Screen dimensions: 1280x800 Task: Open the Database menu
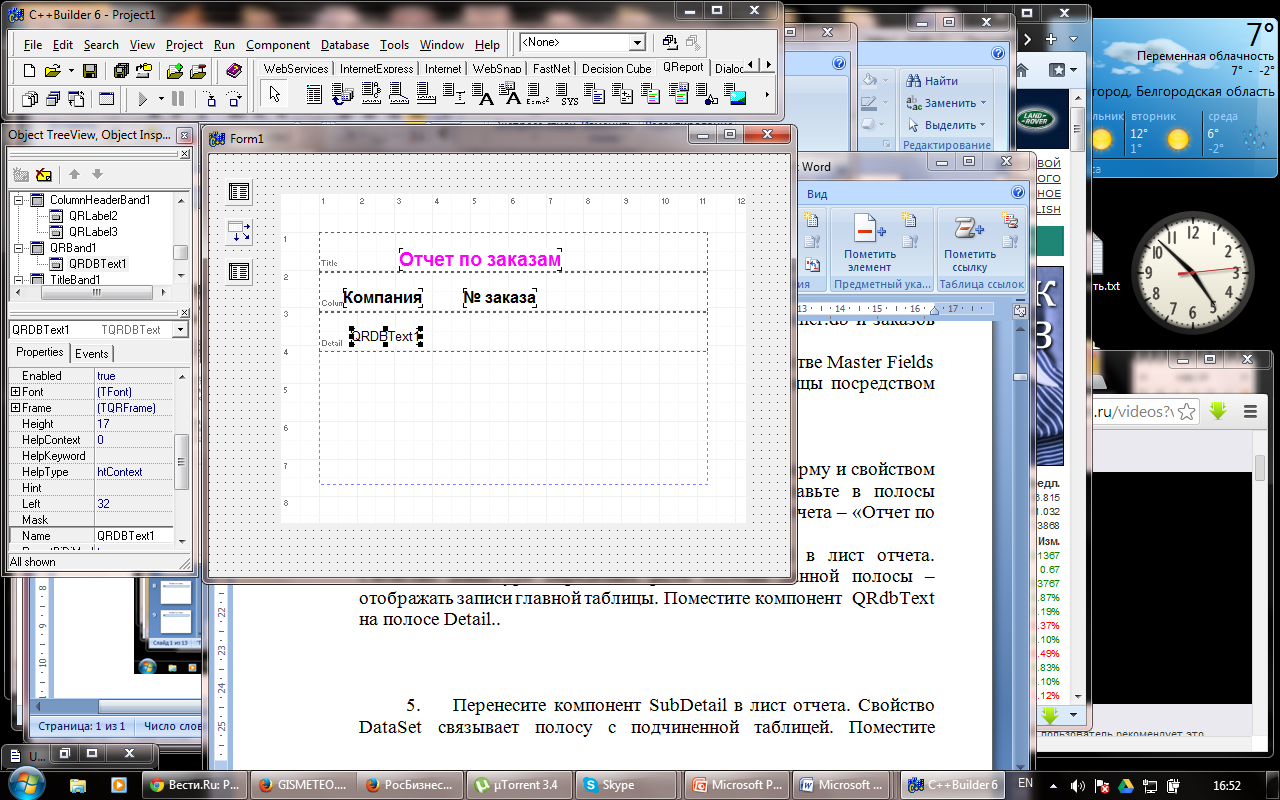click(x=345, y=45)
